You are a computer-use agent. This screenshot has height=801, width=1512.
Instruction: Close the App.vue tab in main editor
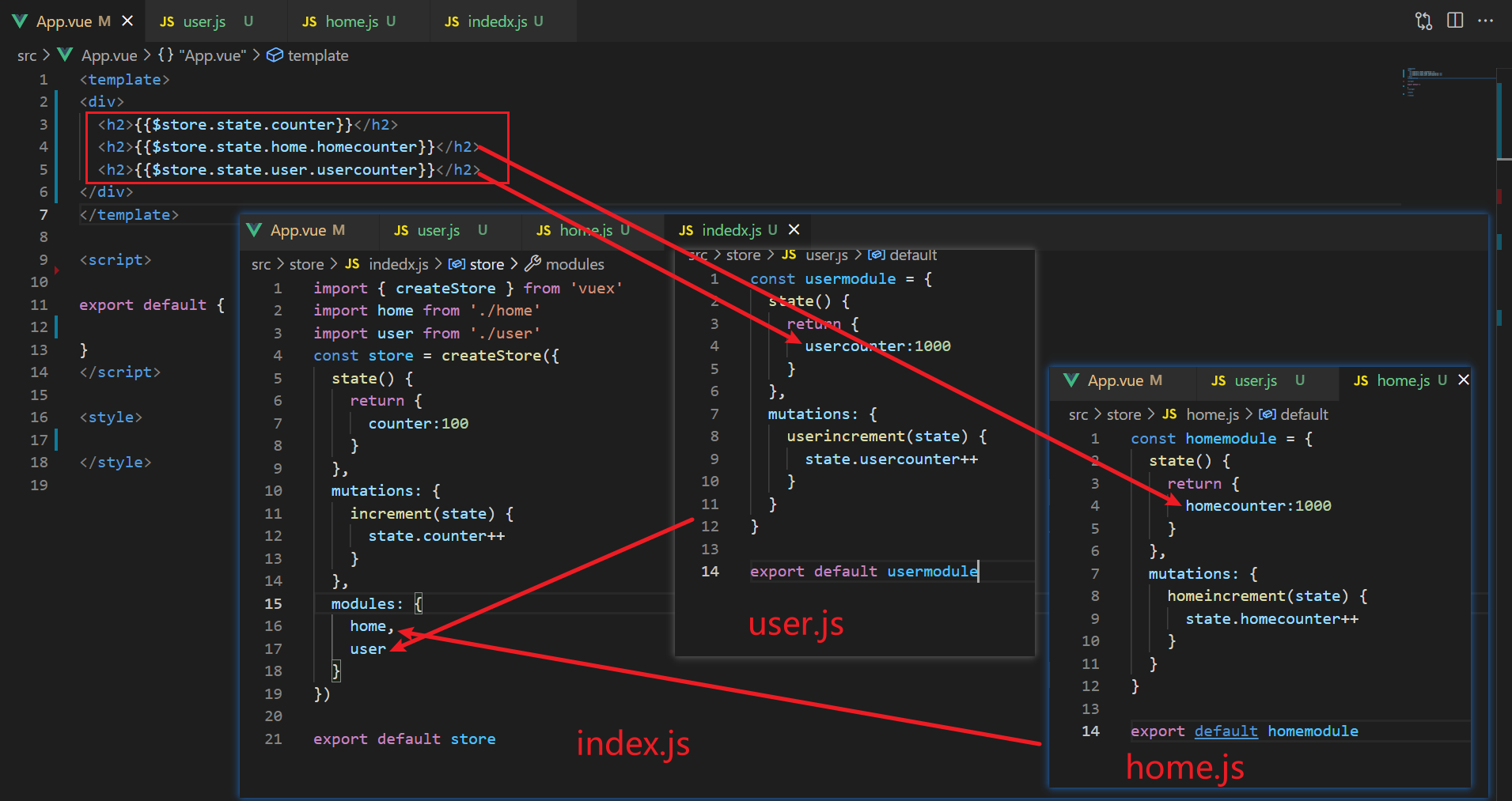point(127,21)
